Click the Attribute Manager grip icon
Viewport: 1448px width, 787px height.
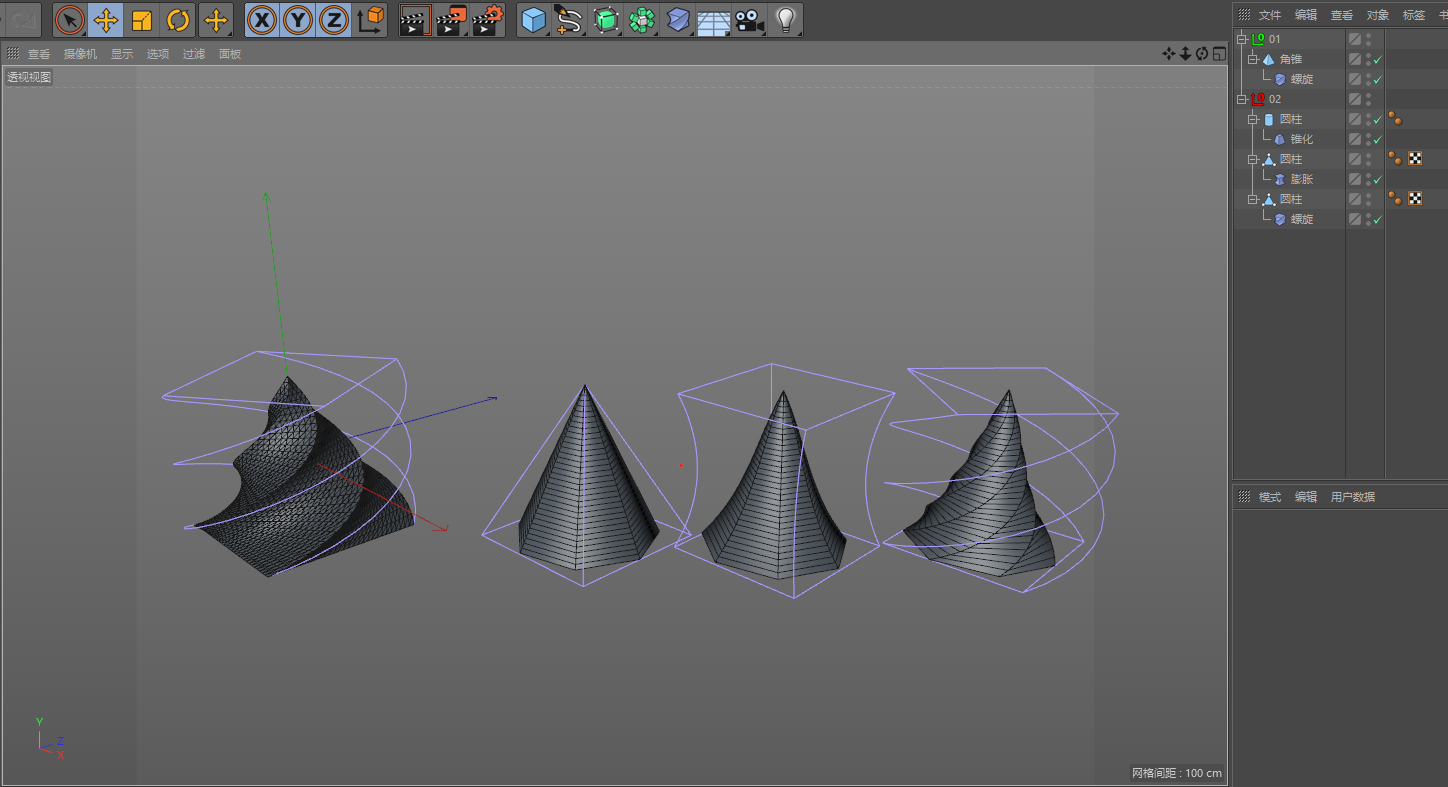pos(1244,496)
